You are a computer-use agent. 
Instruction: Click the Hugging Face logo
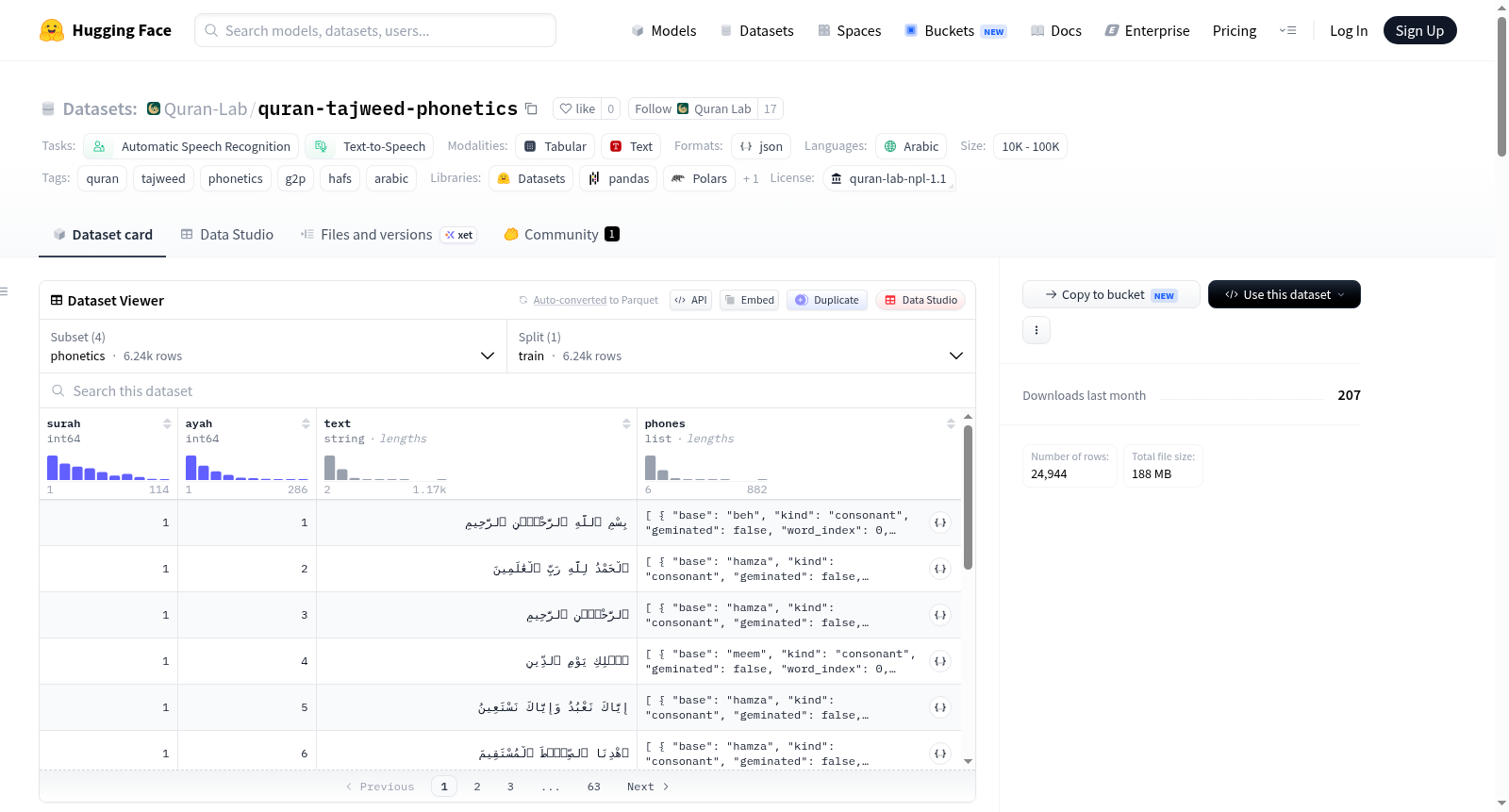[x=105, y=30]
